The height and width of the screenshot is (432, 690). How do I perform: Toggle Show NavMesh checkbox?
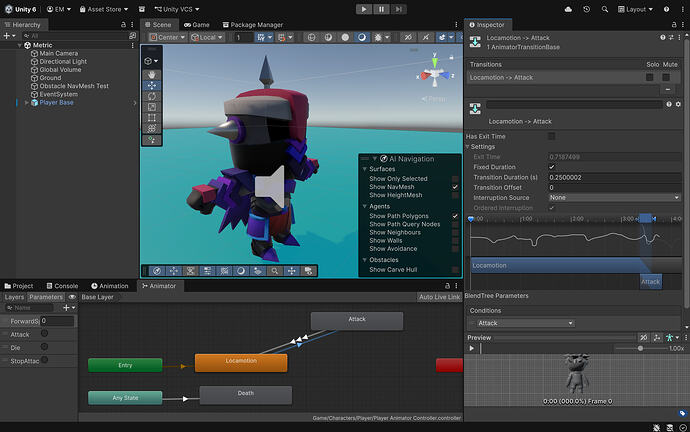455,187
